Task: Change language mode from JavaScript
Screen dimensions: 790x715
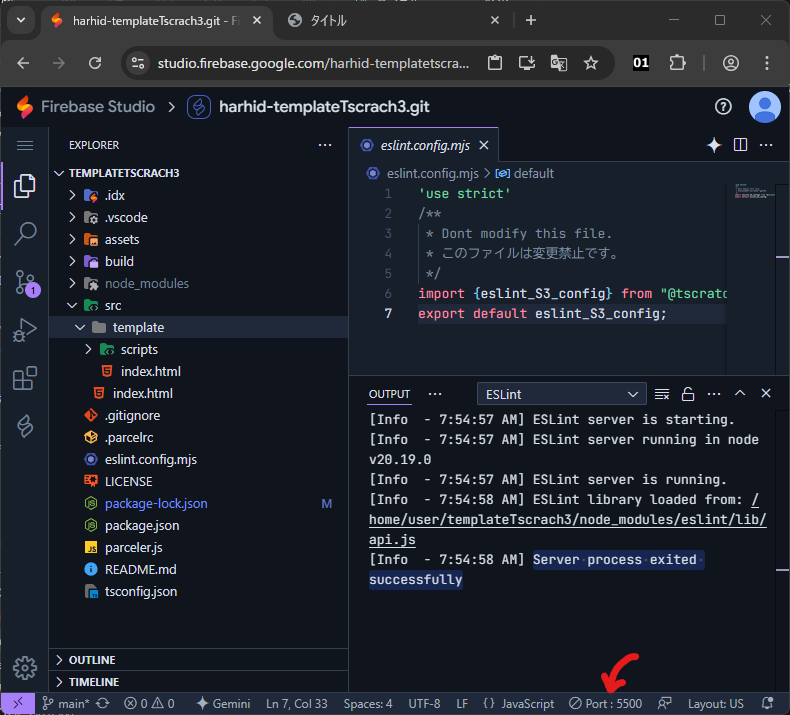Action: [x=528, y=703]
